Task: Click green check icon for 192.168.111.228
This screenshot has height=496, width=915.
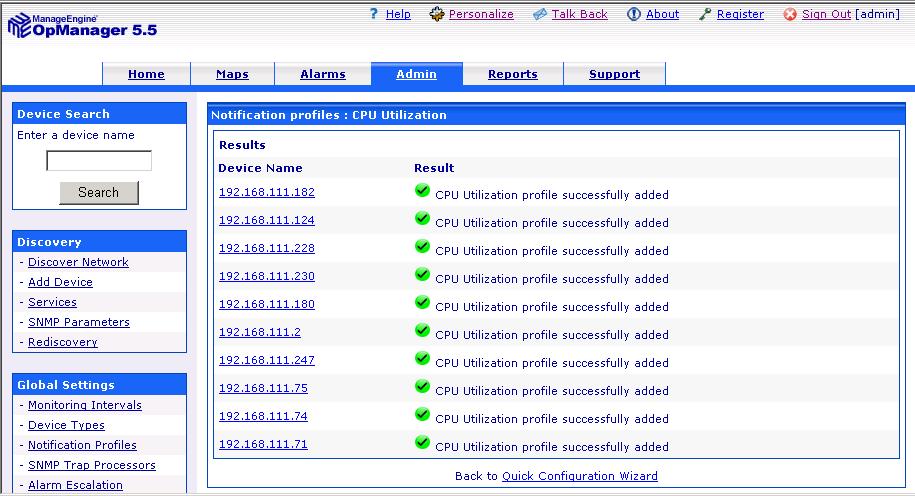Action: (422, 246)
